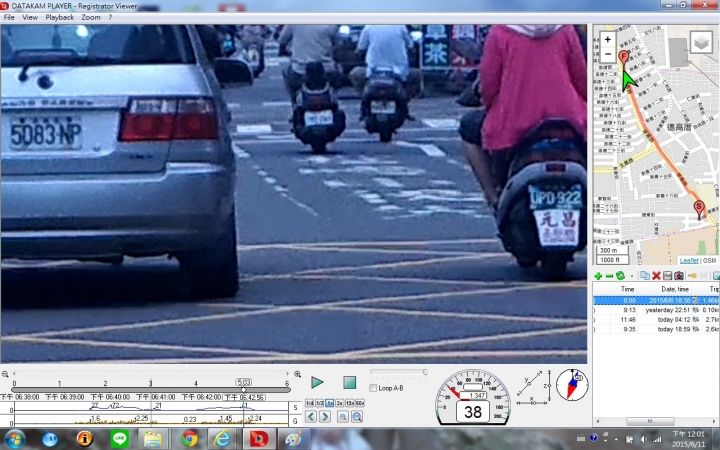
Task: Open Internet Explorer from the taskbar
Action: tap(223, 439)
